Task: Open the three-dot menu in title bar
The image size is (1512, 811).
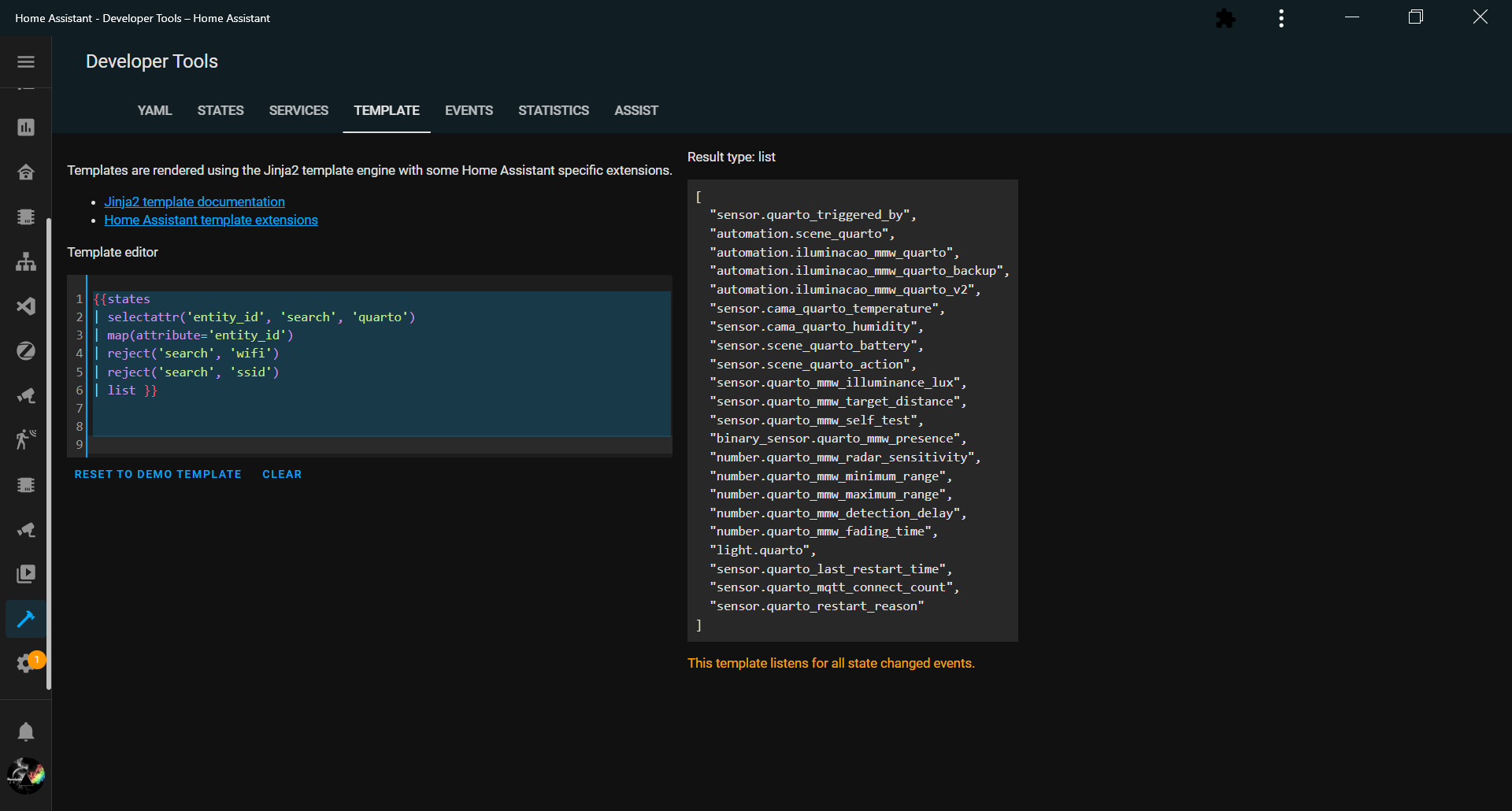Action: point(1281,18)
